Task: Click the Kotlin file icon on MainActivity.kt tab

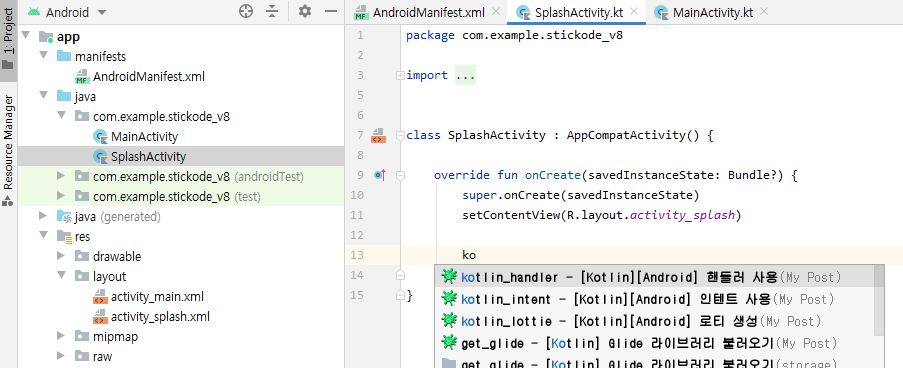Action: (x=662, y=12)
